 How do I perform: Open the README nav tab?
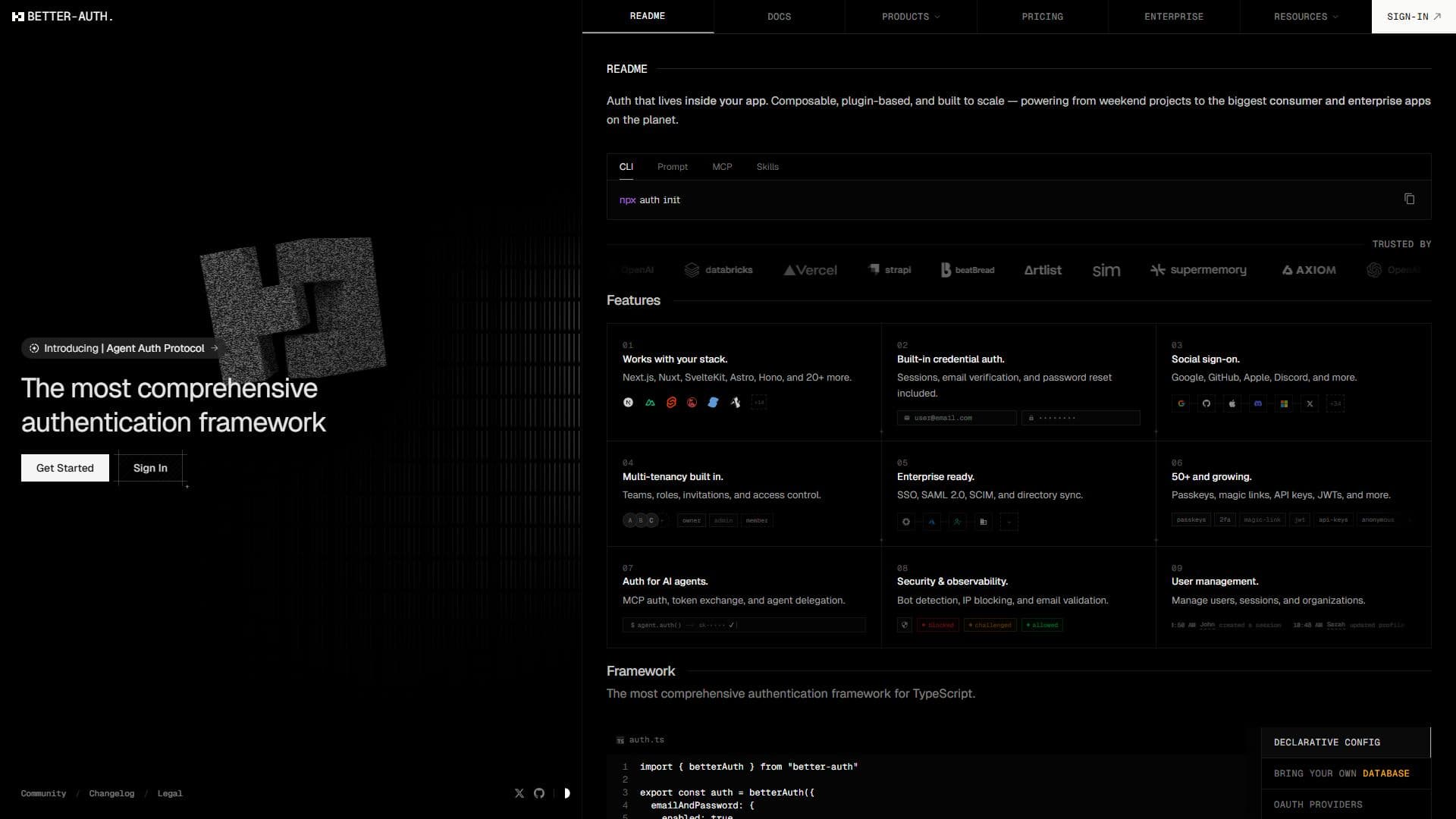[648, 16]
